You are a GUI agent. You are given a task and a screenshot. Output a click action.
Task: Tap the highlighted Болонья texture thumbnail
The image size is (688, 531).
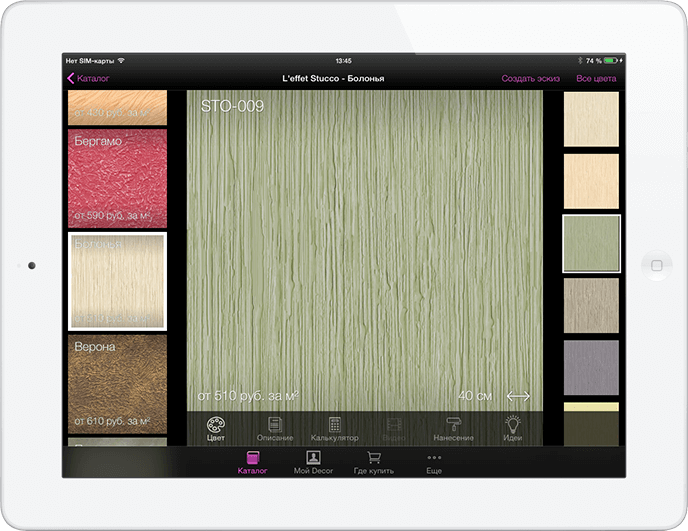click(x=117, y=281)
